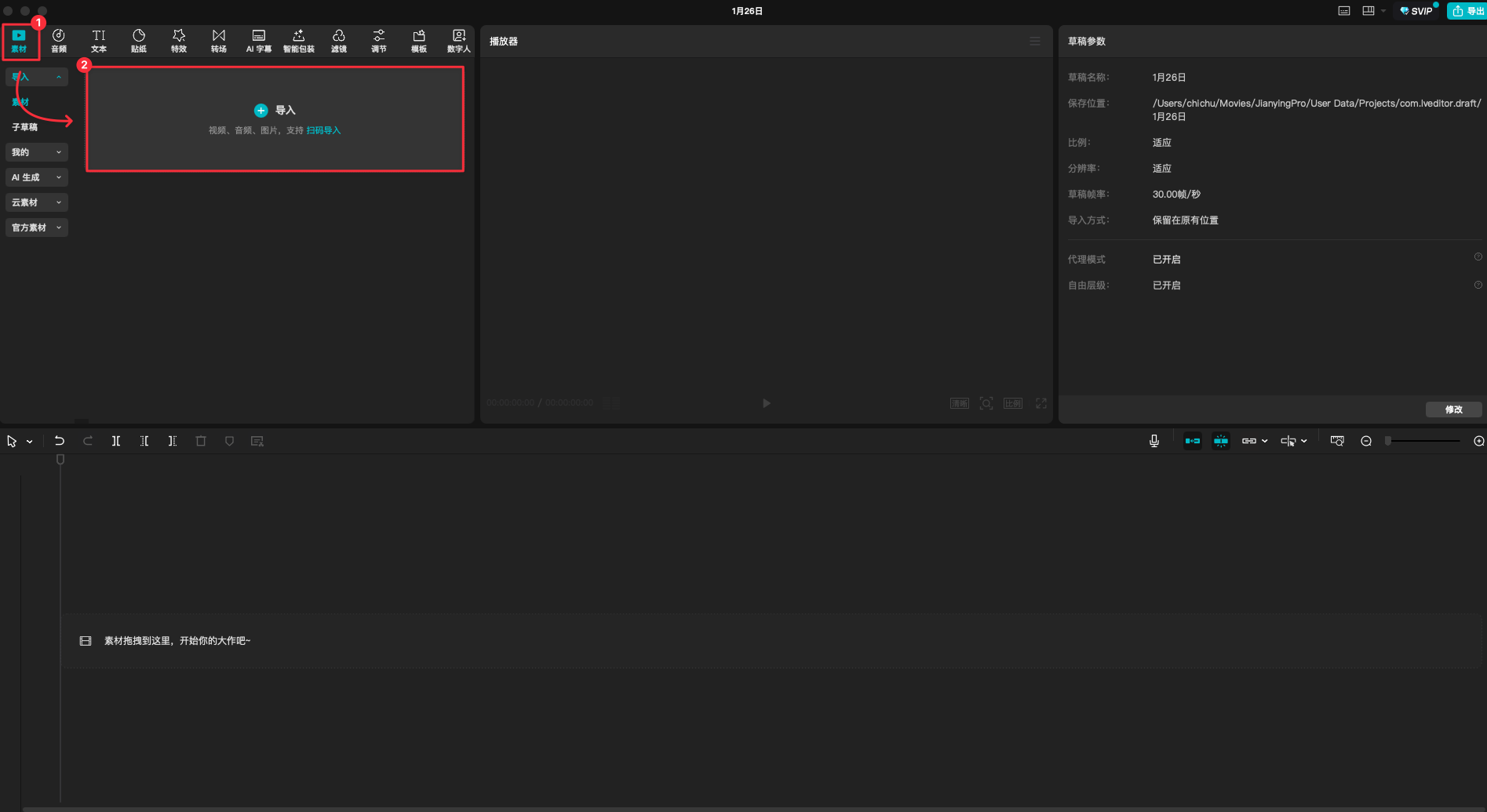This screenshot has height=812, width=1487.
Task: Select 素材 in the import sidebar
Action: pyautogui.click(x=20, y=102)
